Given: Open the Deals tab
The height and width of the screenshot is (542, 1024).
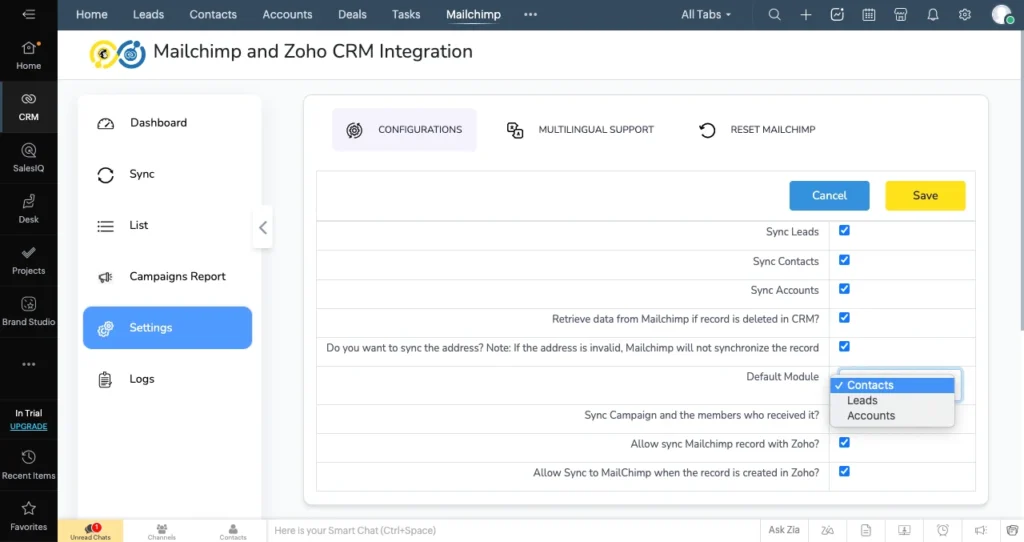Looking at the screenshot, I should coord(352,14).
